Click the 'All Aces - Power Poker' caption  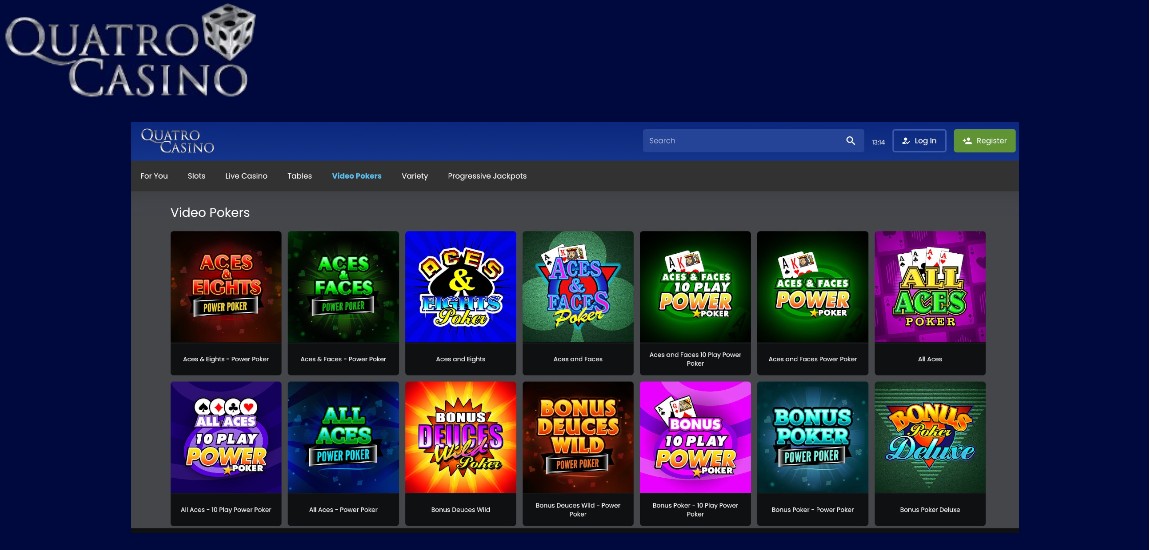pos(343,510)
